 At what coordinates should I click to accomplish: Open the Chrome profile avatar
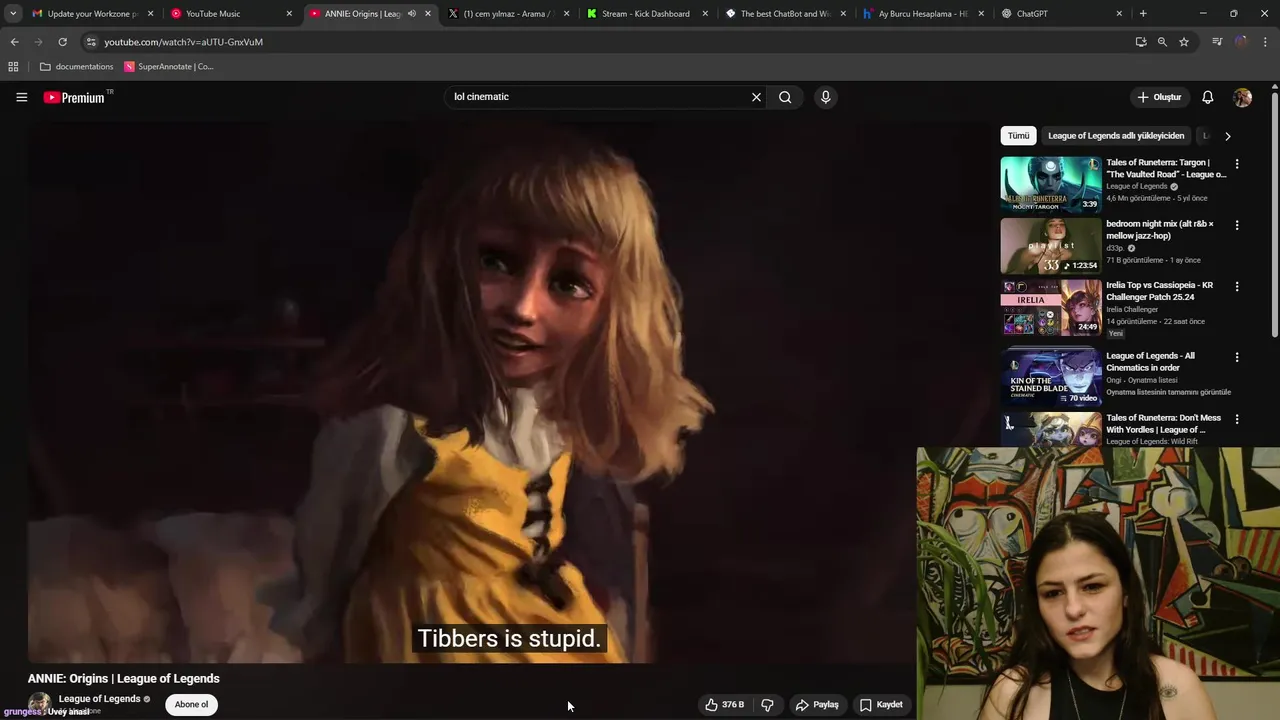click(x=1241, y=42)
